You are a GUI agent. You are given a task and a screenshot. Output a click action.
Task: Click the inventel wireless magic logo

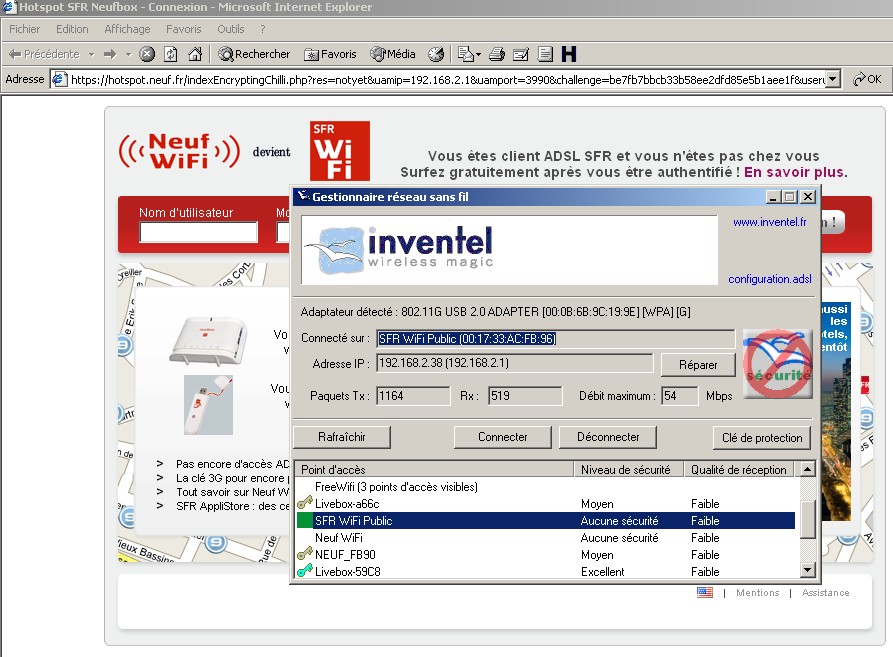399,250
